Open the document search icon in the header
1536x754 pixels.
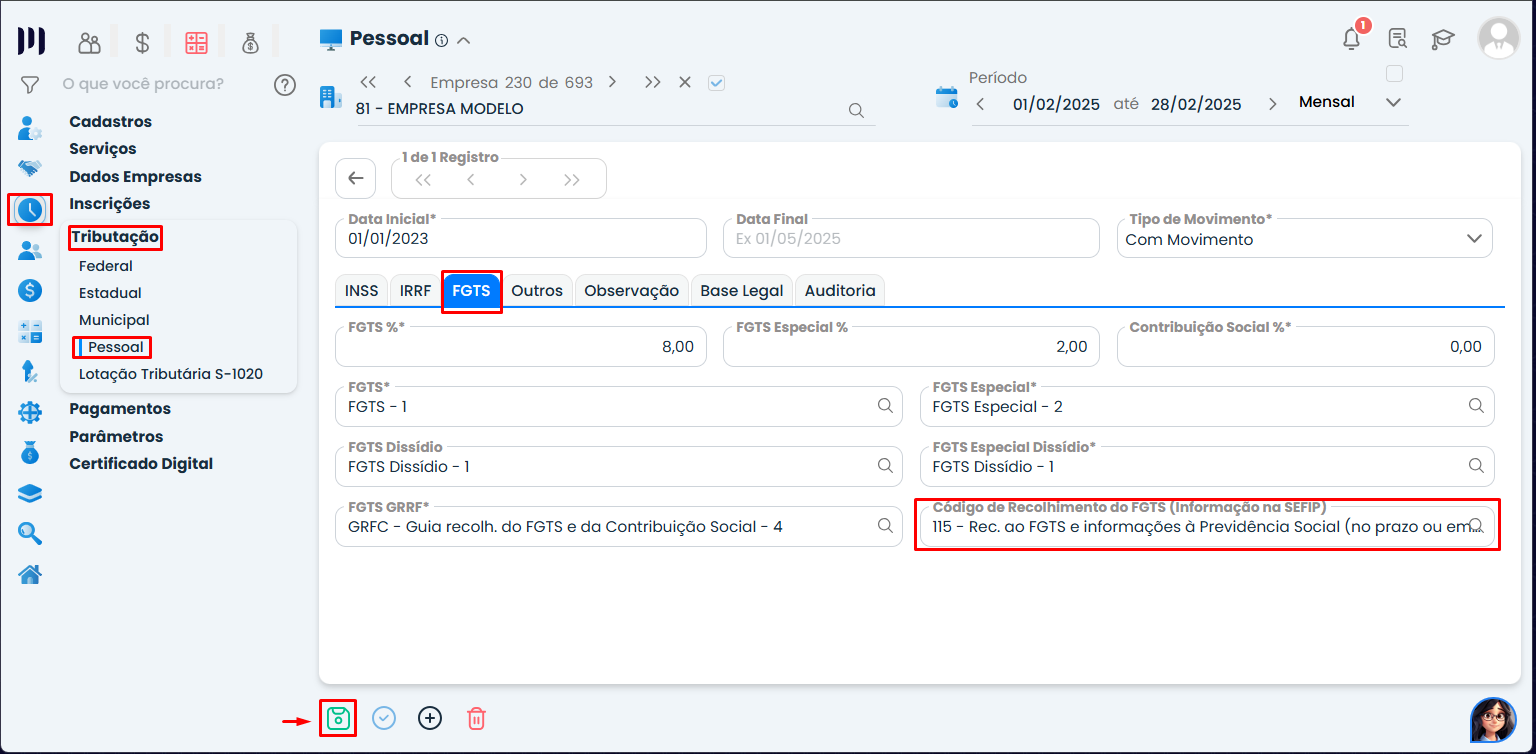coord(1398,39)
